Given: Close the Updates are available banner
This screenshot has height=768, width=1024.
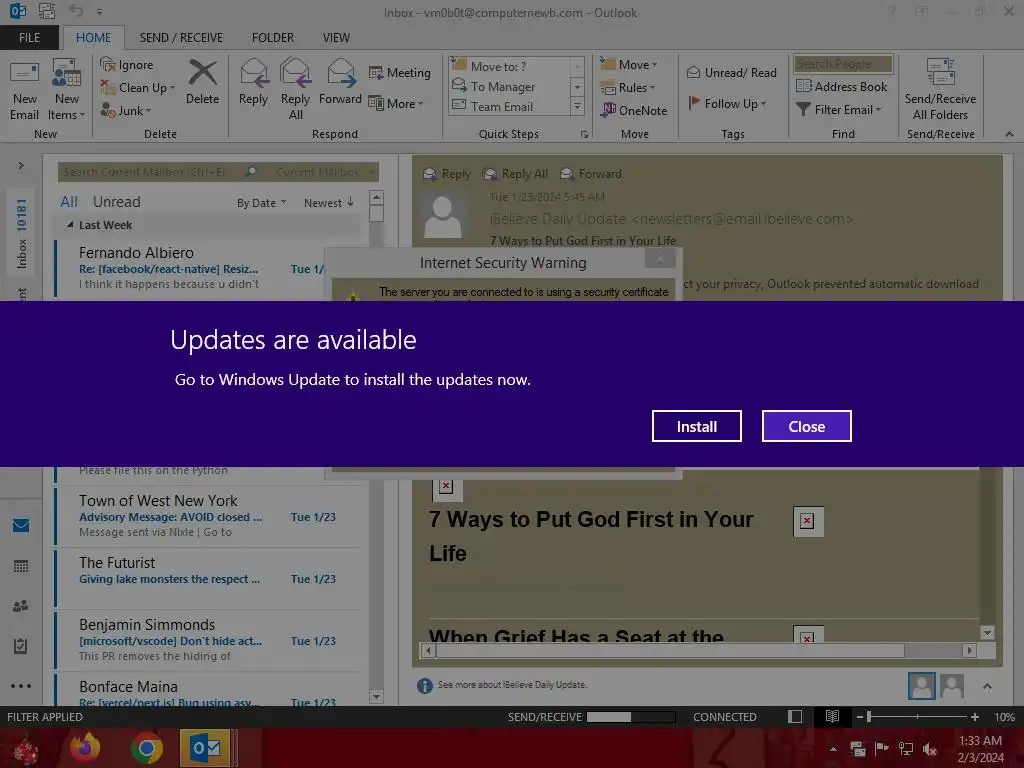Looking at the screenshot, I should point(807,426).
